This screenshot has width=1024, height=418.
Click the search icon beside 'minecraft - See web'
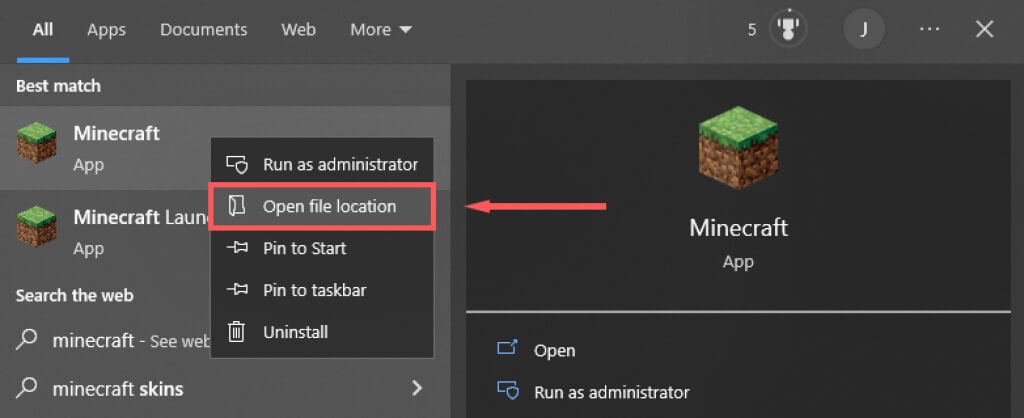point(26,340)
